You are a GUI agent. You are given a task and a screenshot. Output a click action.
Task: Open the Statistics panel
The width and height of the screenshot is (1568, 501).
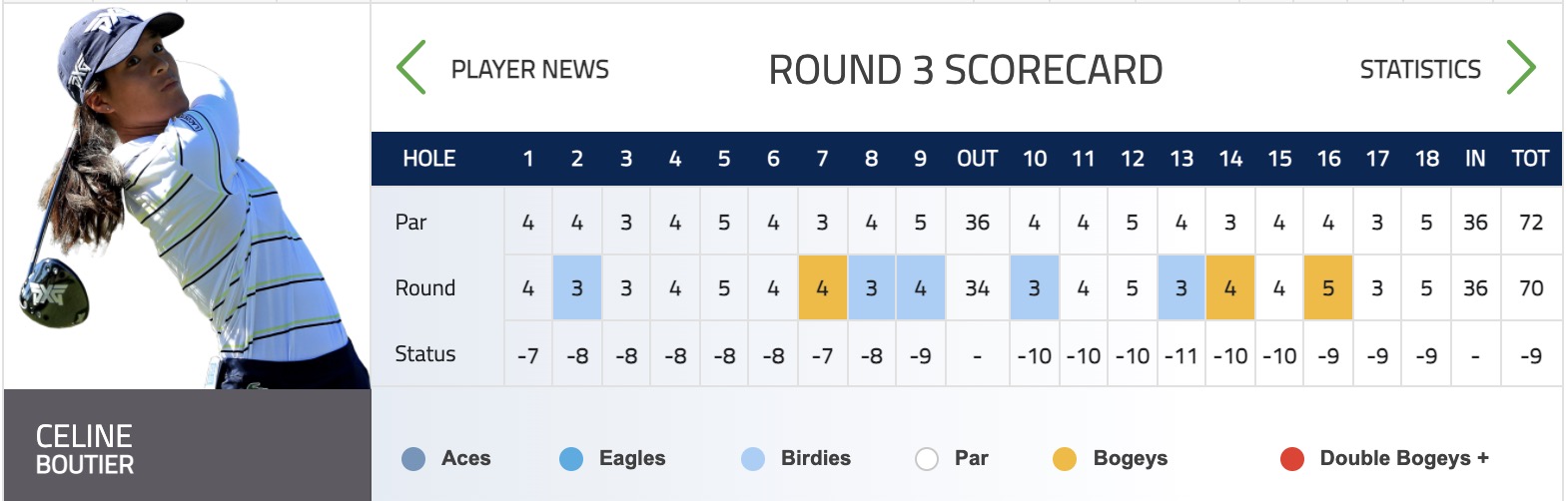click(1420, 69)
